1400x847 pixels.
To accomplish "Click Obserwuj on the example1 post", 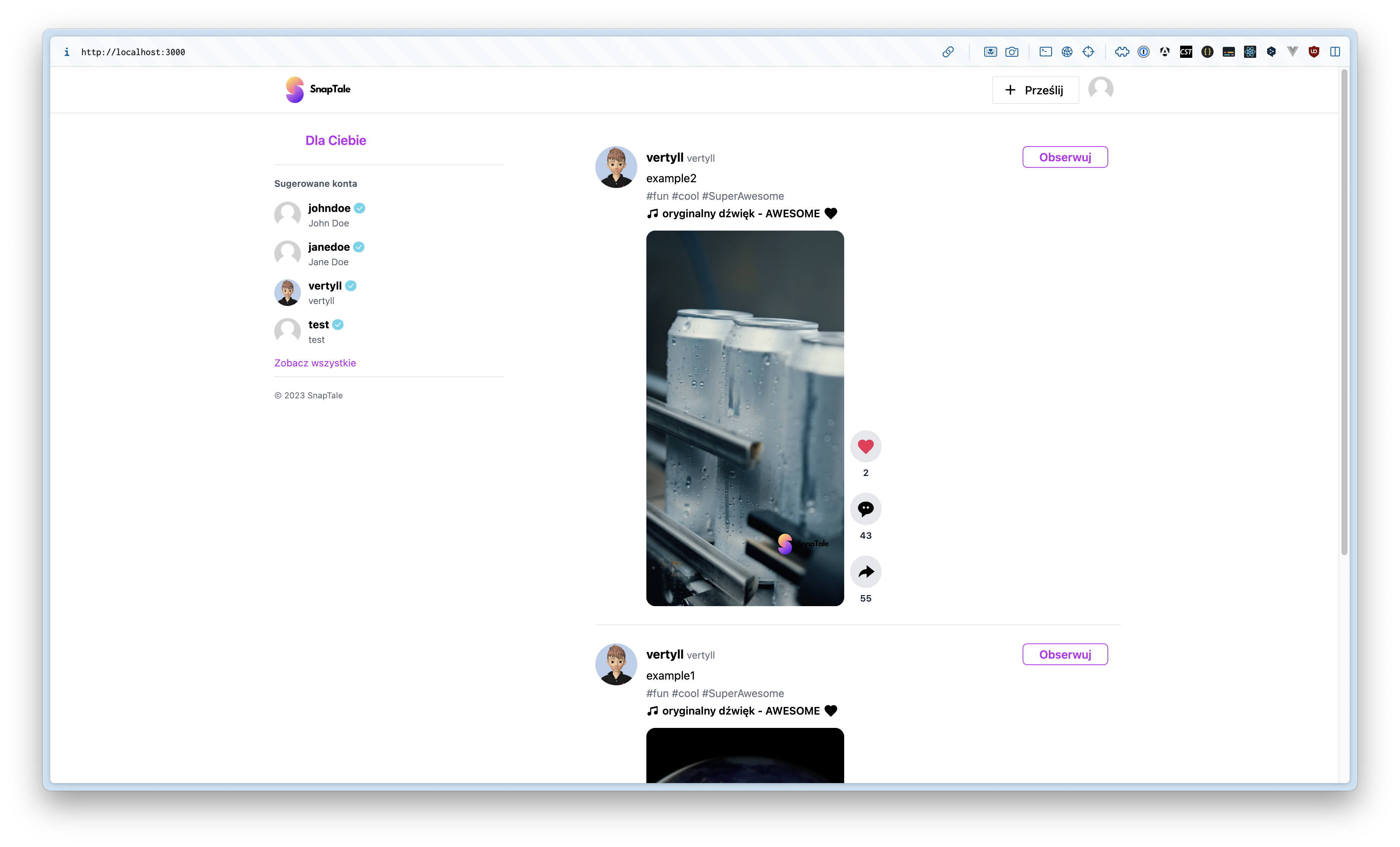I will pos(1065,654).
